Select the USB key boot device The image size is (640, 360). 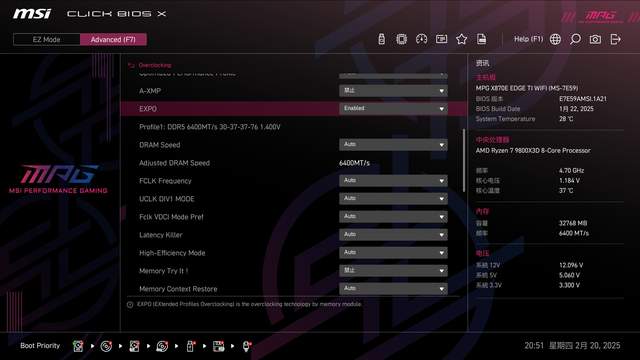pos(190,346)
